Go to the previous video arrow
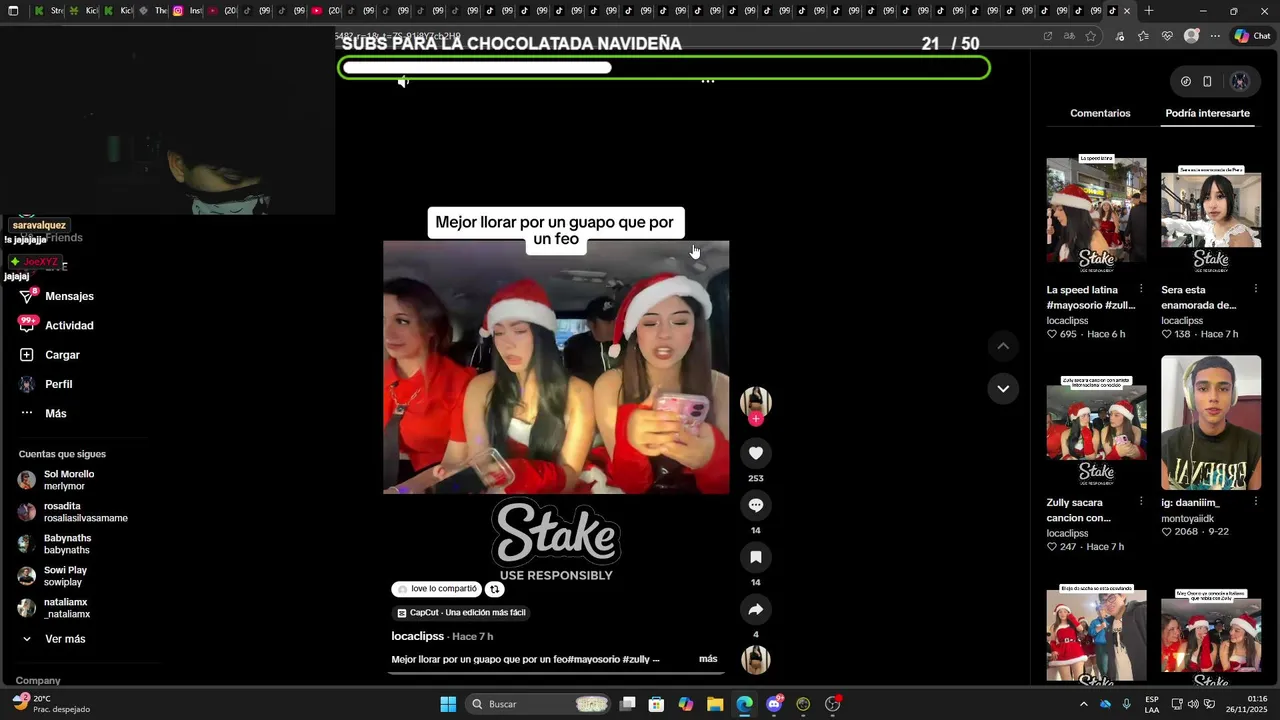This screenshot has width=1280, height=720. (1003, 346)
